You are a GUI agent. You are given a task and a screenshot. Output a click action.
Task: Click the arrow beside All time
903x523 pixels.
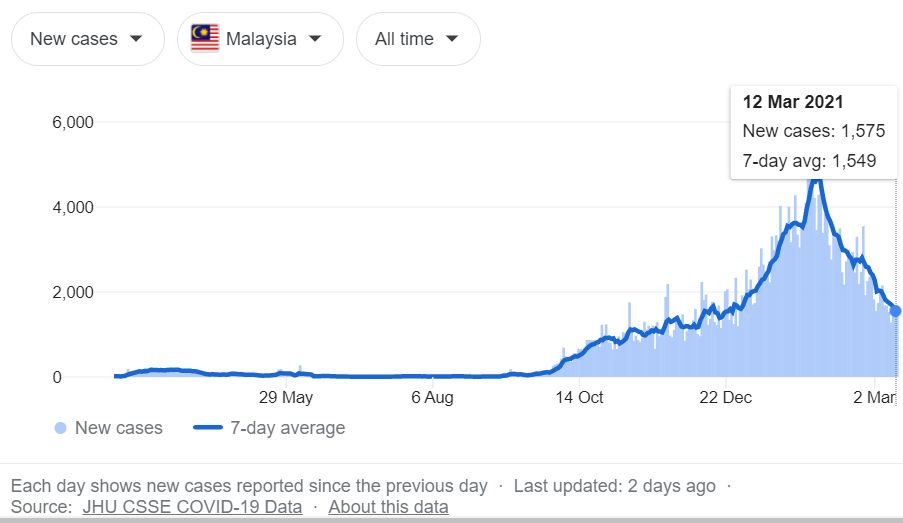(x=451, y=39)
